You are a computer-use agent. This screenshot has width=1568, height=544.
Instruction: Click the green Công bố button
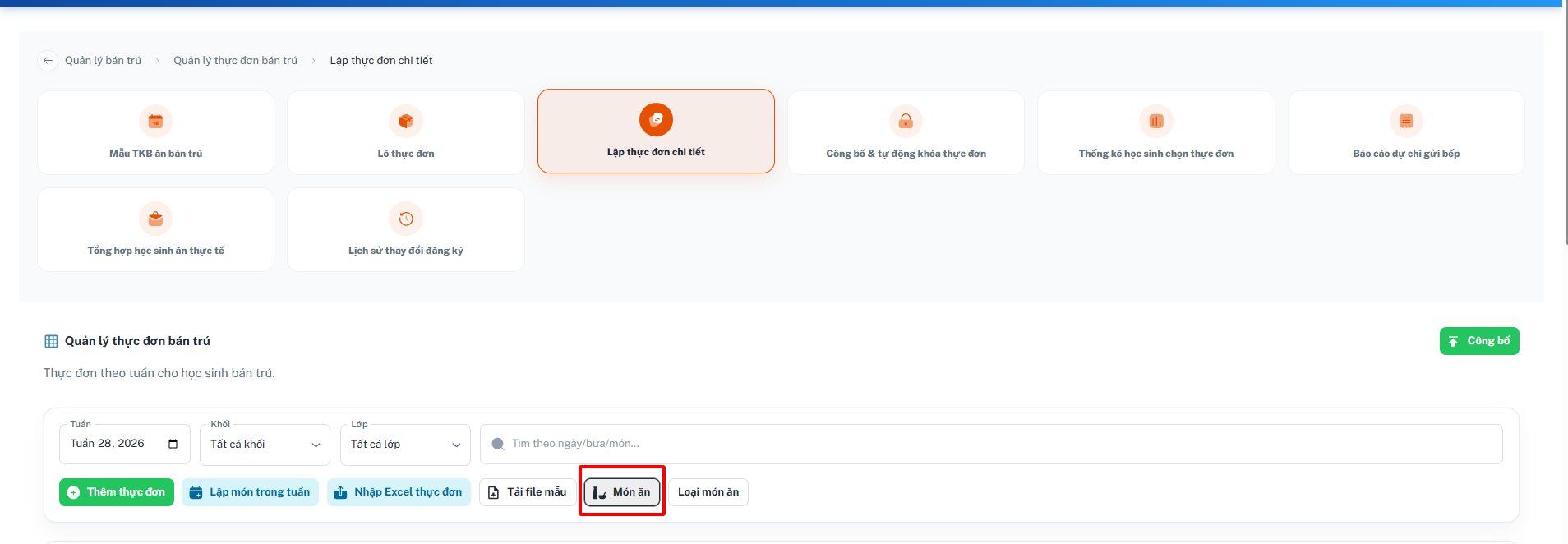point(1479,341)
